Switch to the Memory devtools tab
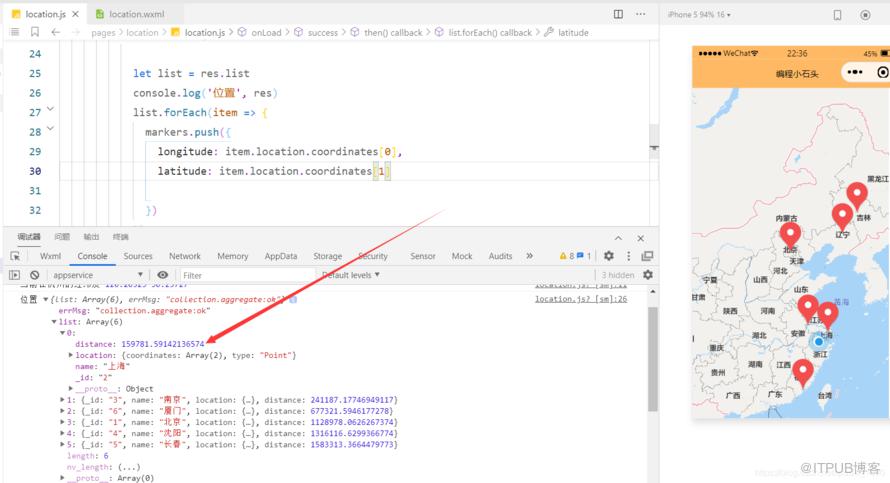Image resolution: width=890 pixels, height=483 pixels. 233,256
